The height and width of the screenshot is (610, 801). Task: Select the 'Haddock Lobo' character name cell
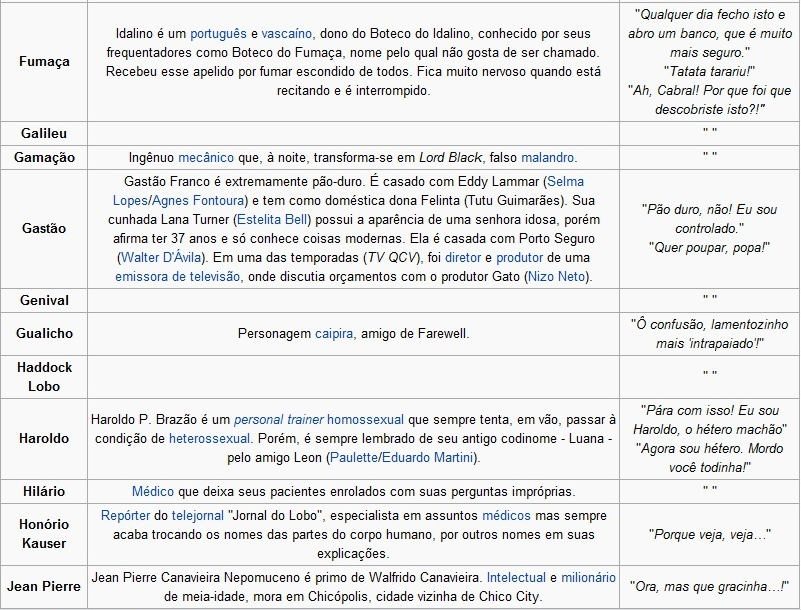(x=44, y=377)
